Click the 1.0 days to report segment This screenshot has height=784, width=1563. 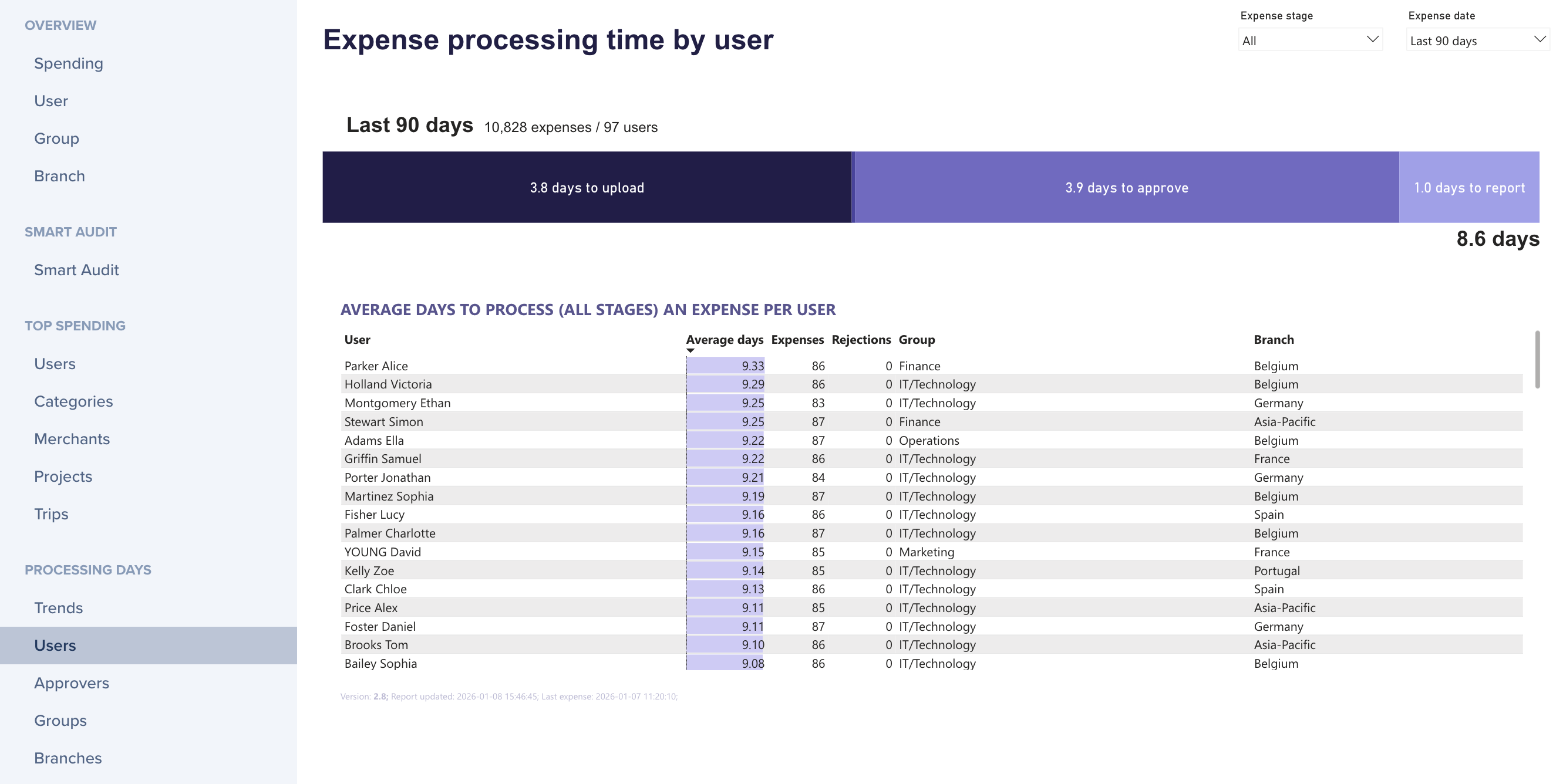1468,187
